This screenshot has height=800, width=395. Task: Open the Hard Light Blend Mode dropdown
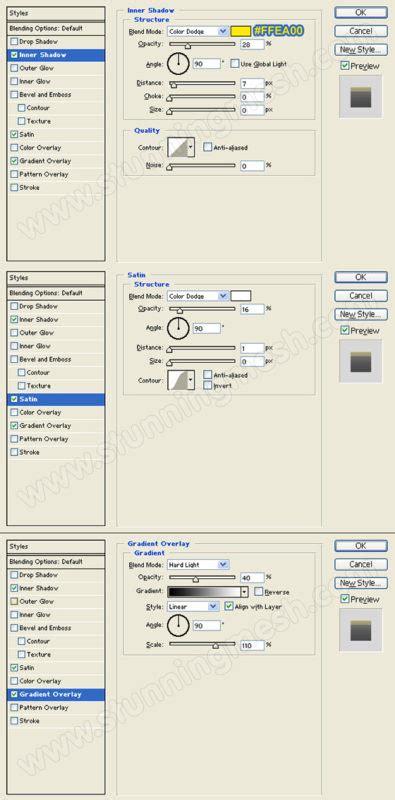(198, 565)
